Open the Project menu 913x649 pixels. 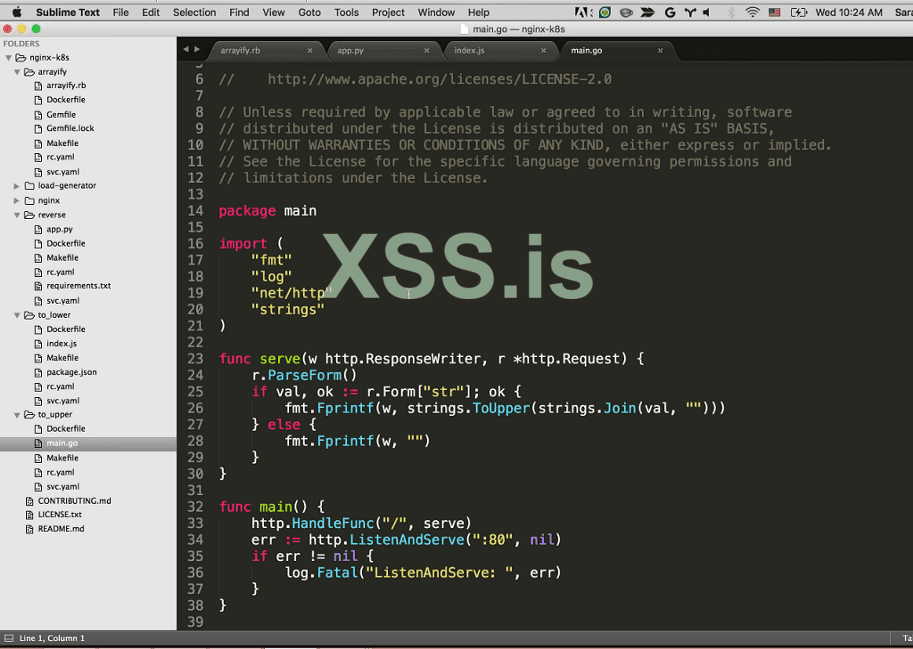coord(388,12)
